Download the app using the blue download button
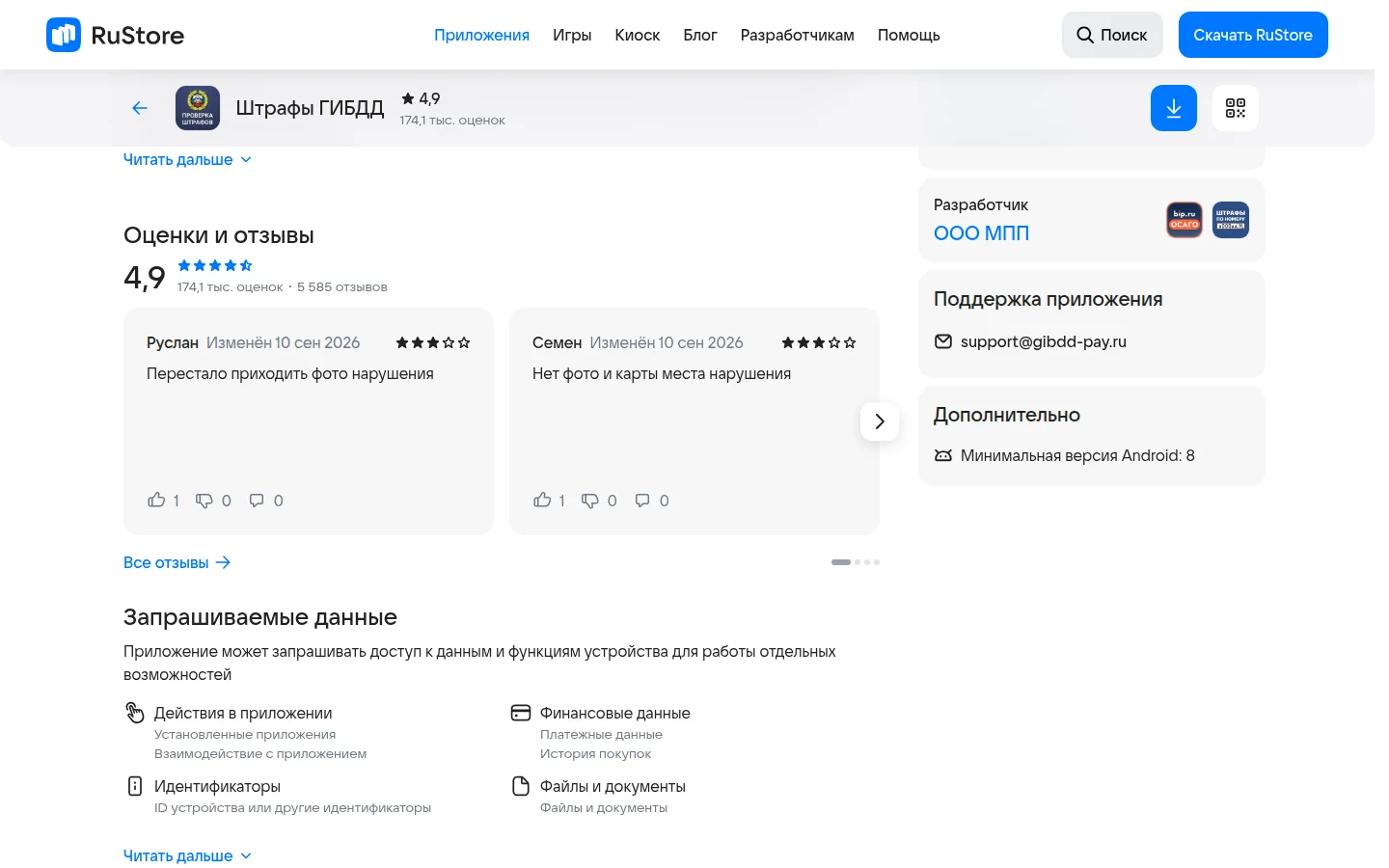The image size is (1389, 868). click(x=1174, y=108)
